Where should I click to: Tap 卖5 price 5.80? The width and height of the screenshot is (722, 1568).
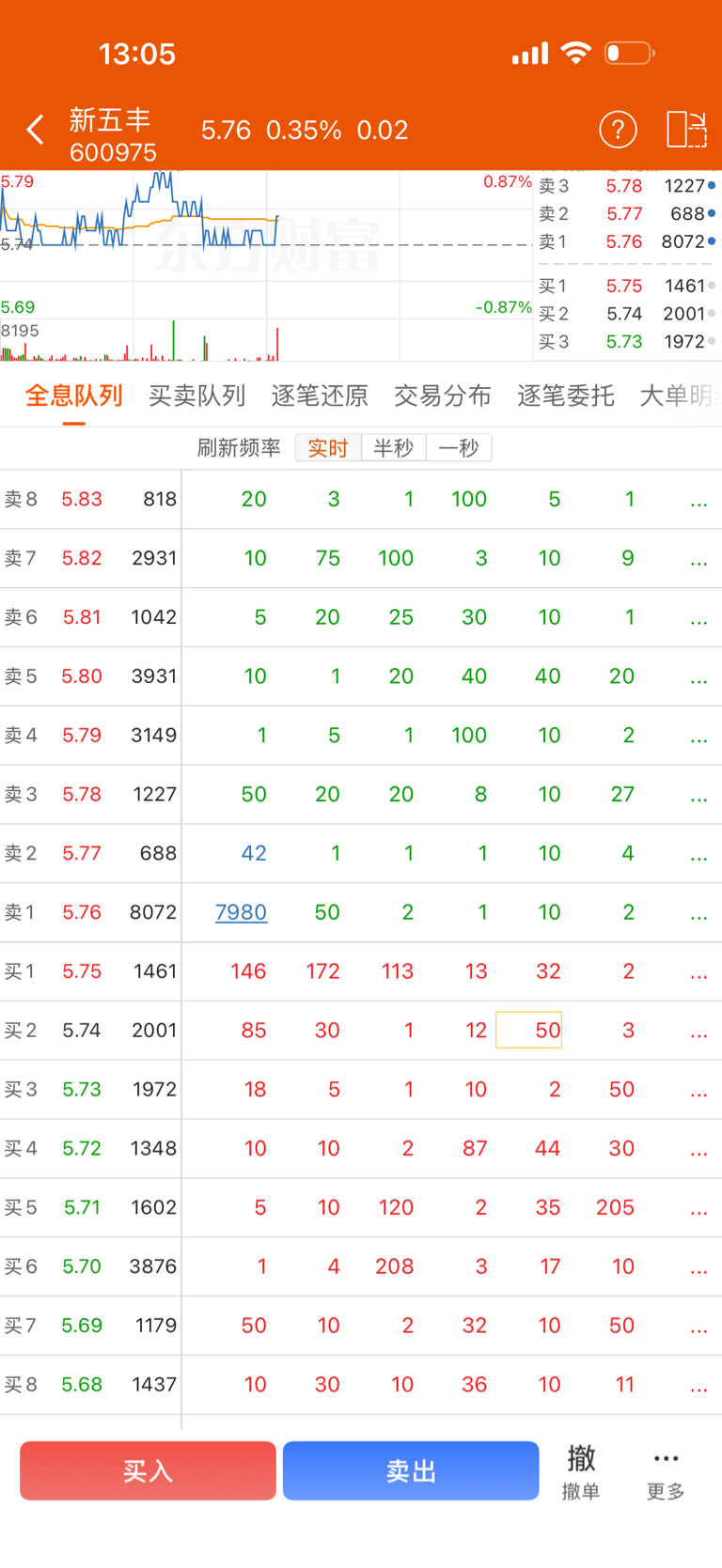(x=82, y=676)
